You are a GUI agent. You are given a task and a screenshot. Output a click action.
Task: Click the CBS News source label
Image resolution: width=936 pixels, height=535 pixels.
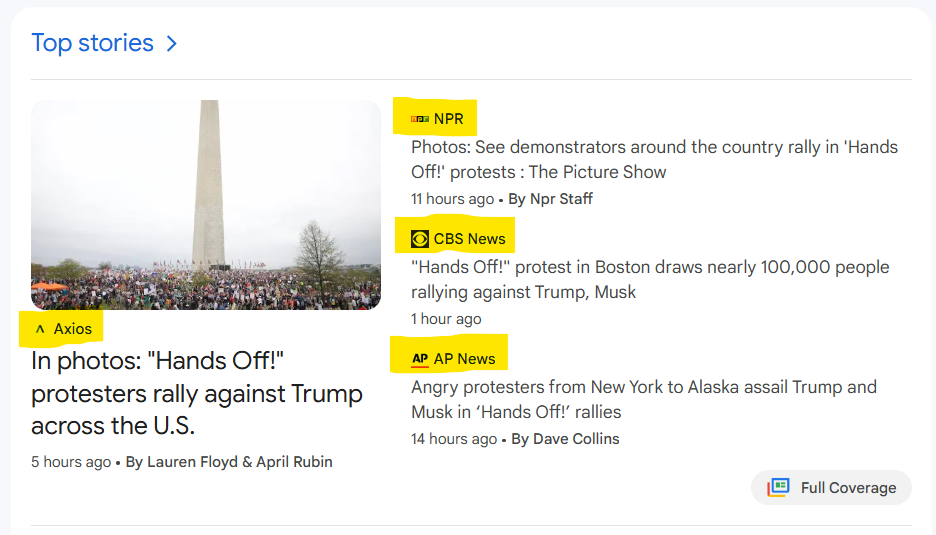[470, 239]
